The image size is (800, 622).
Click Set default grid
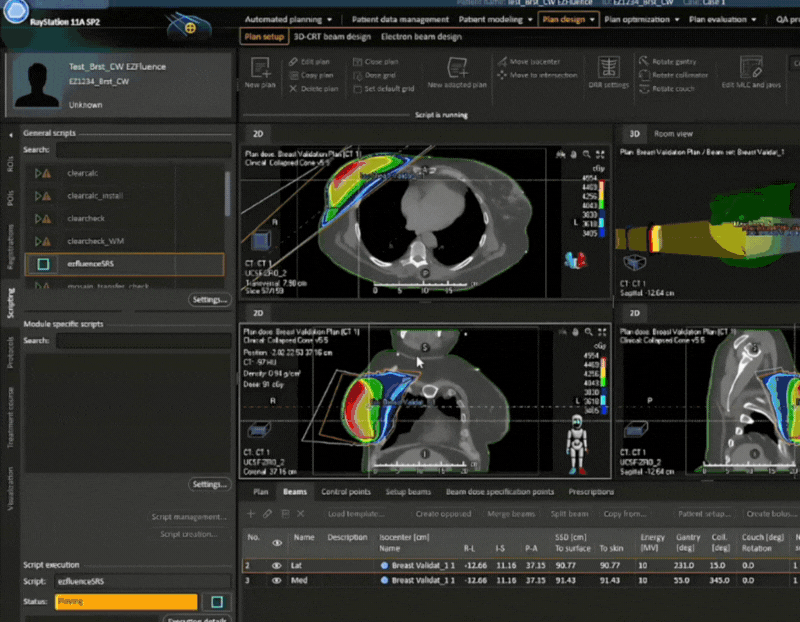coord(384,89)
